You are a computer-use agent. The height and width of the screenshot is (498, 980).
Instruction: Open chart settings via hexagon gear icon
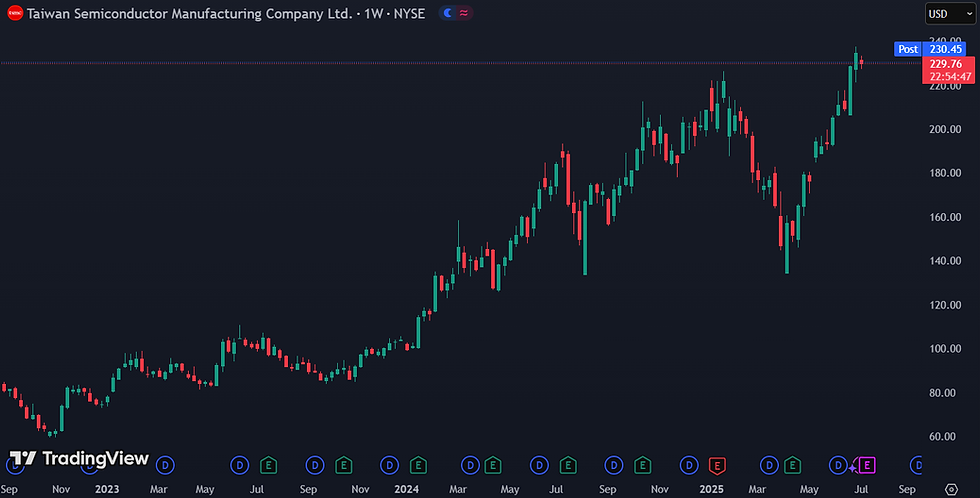[x=951, y=489]
